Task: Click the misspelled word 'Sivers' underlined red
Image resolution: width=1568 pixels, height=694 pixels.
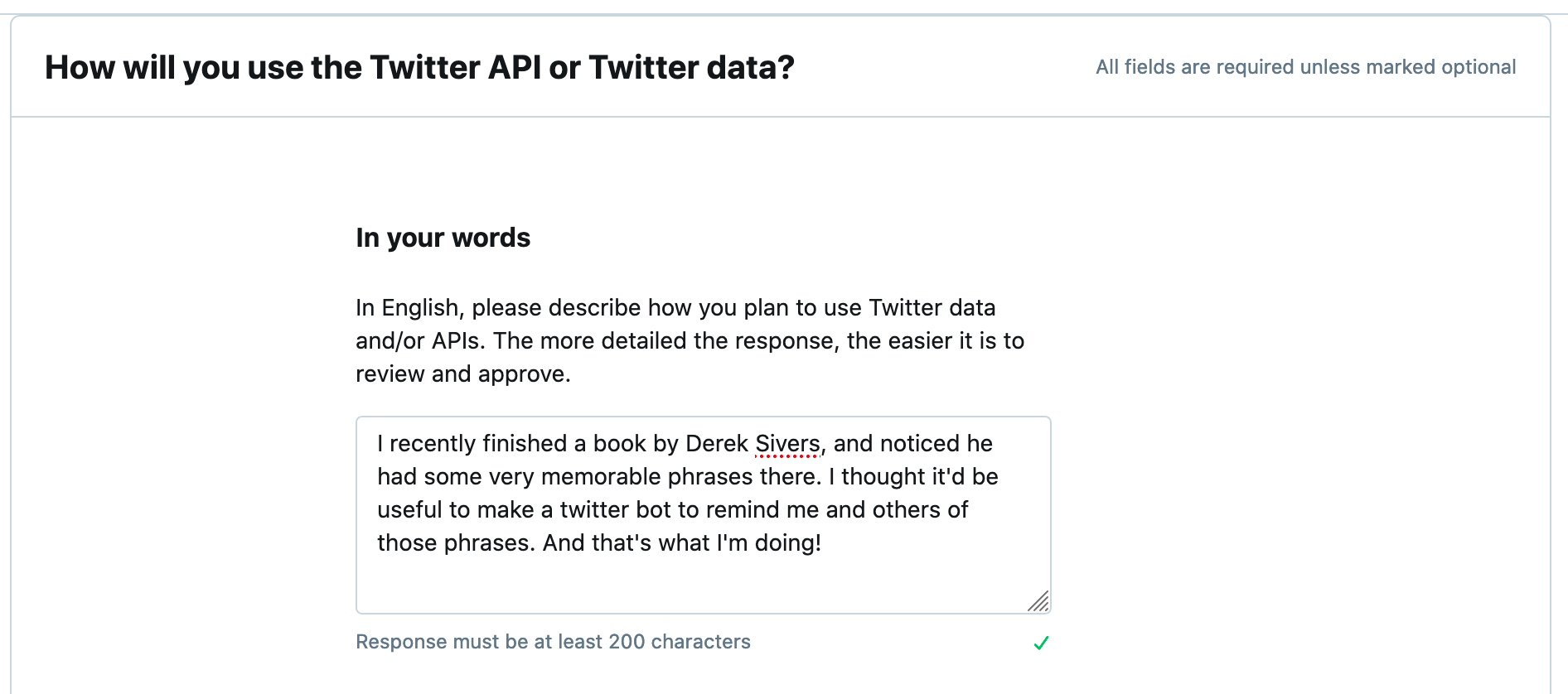Action: coord(787,444)
